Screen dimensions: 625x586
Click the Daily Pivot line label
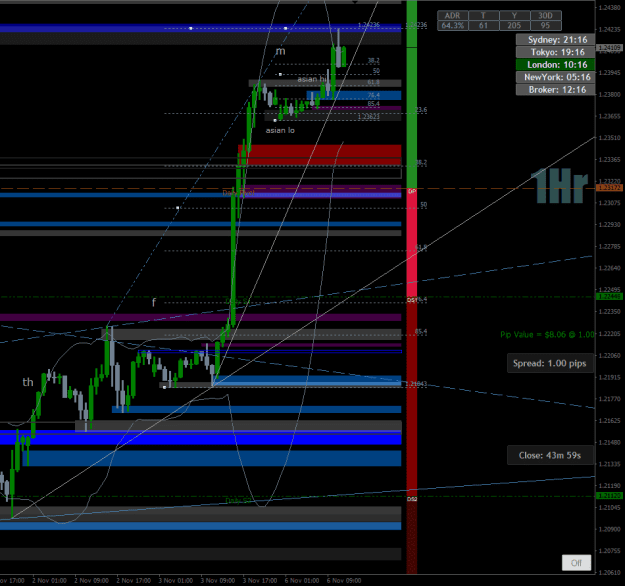238,193
